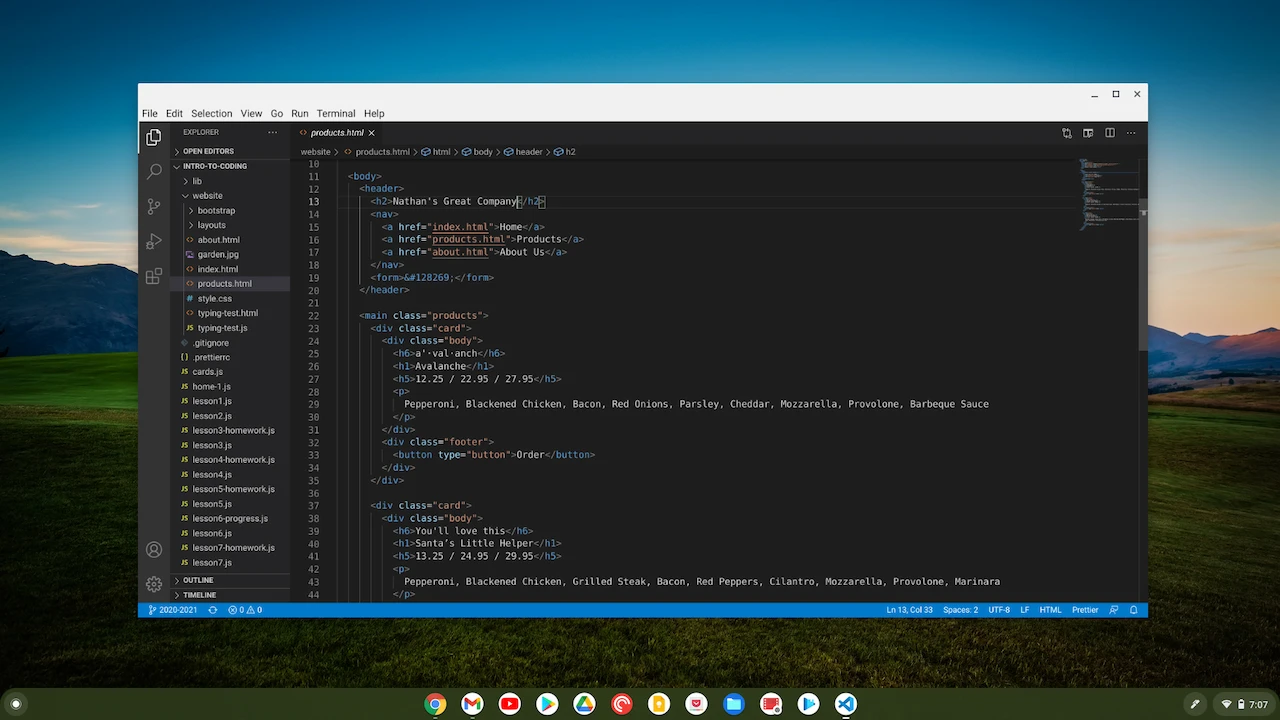Screen dimensions: 1280x720
Task: Open style.css in the explorer
Action: [214, 299]
